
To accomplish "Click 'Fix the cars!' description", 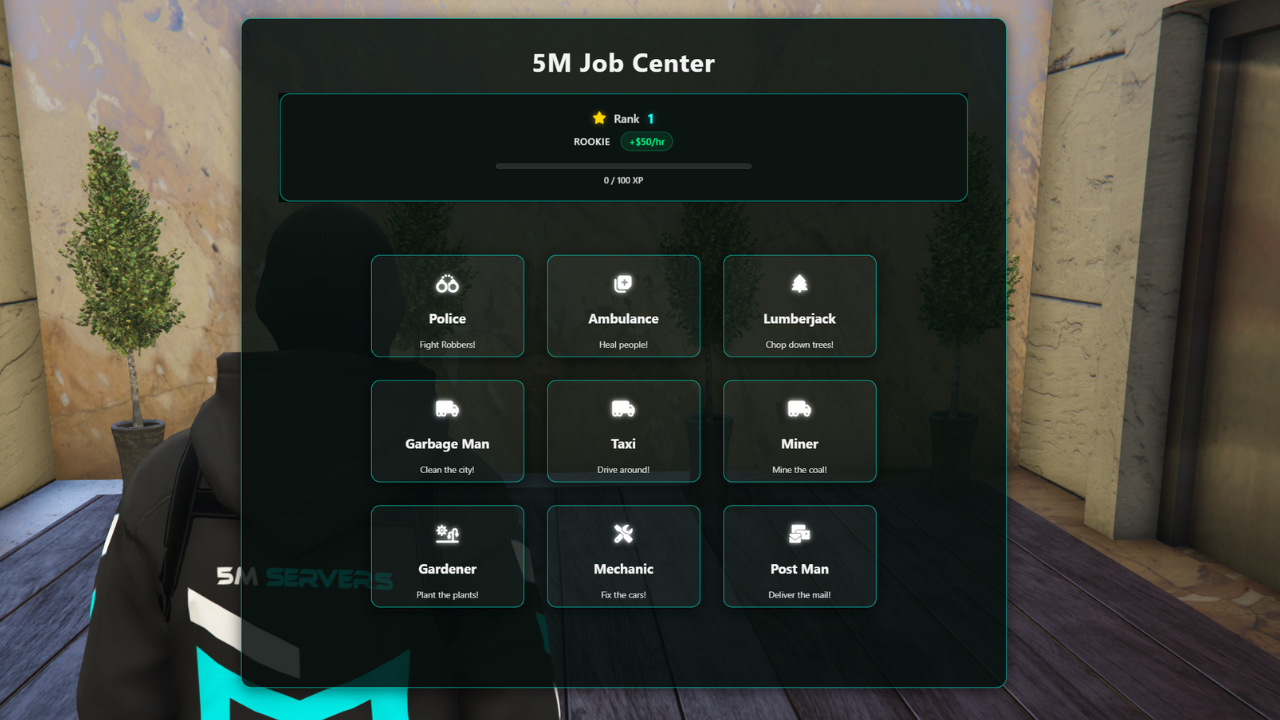I will coord(623,595).
